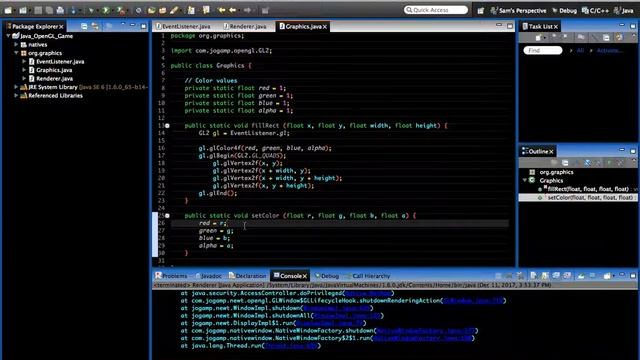Open the Javadoc tab
Image resolution: width=640 pixels, height=360 pixels.
(208, 276)
